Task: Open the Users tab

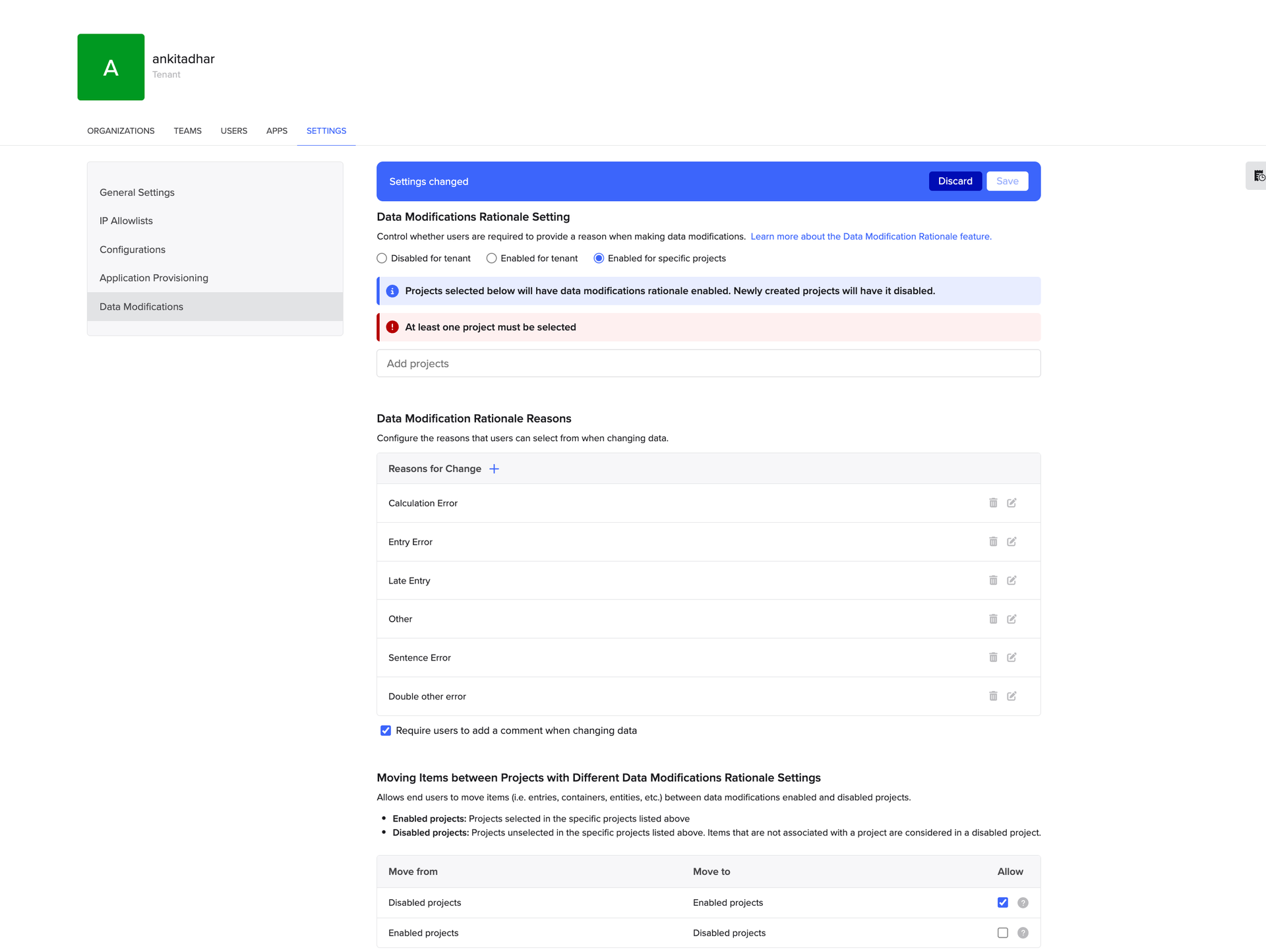Action: point(234,131)
